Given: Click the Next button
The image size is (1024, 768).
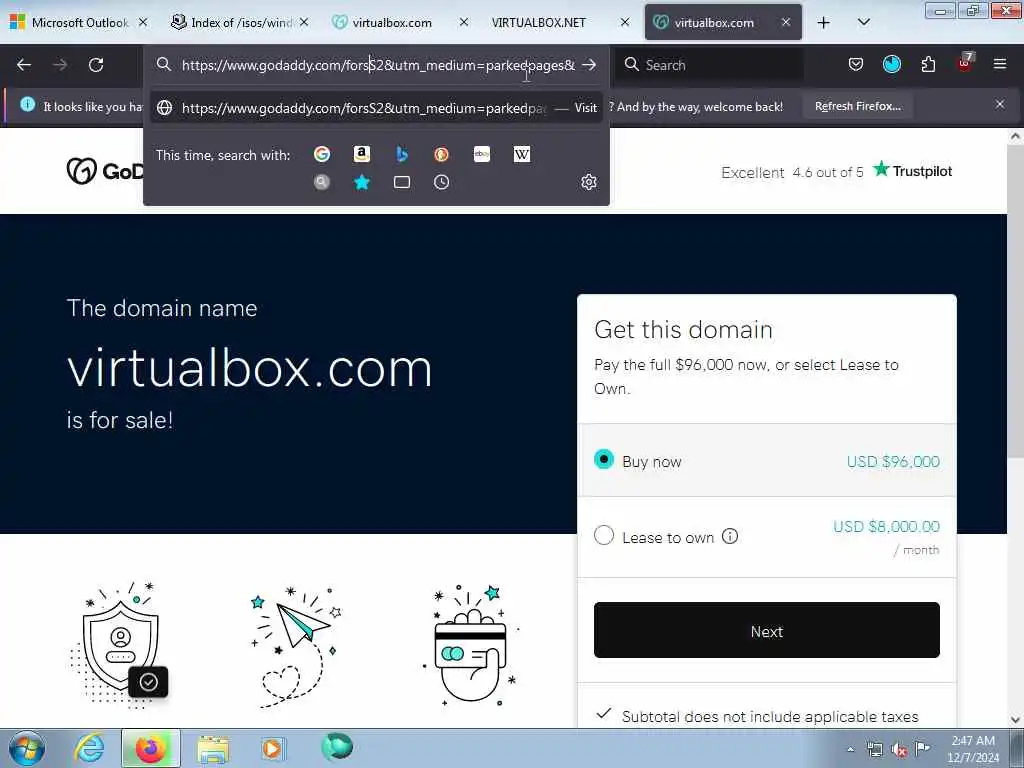Looking at the screenshot, I should point(767,630).
